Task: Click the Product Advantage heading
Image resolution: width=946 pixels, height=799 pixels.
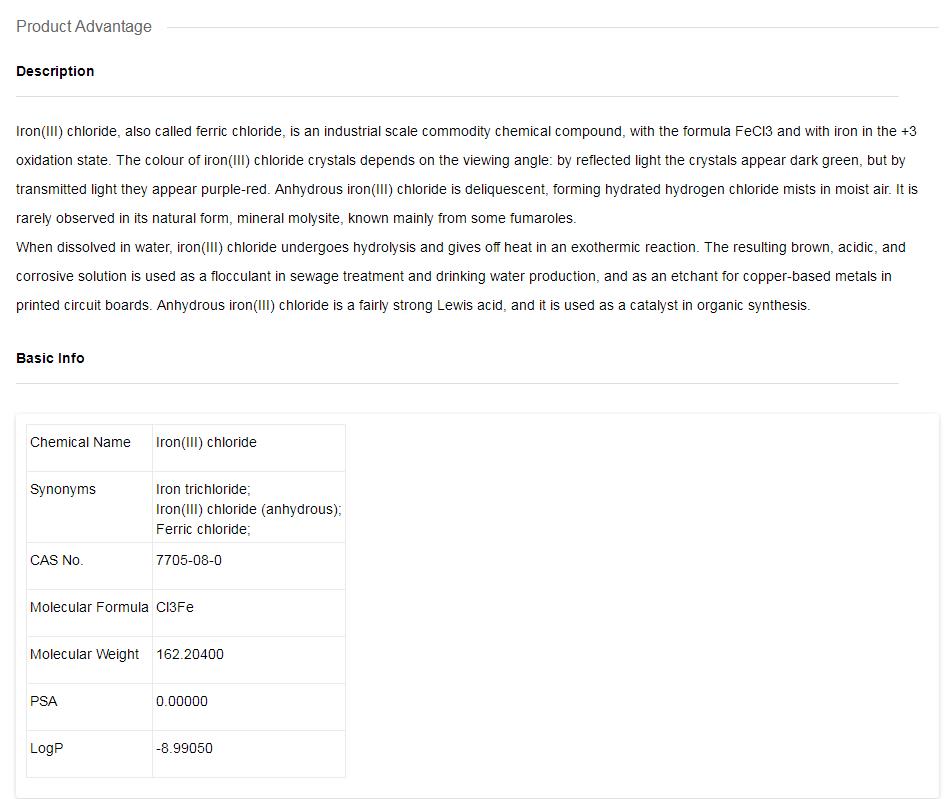Action: point(84,27)
